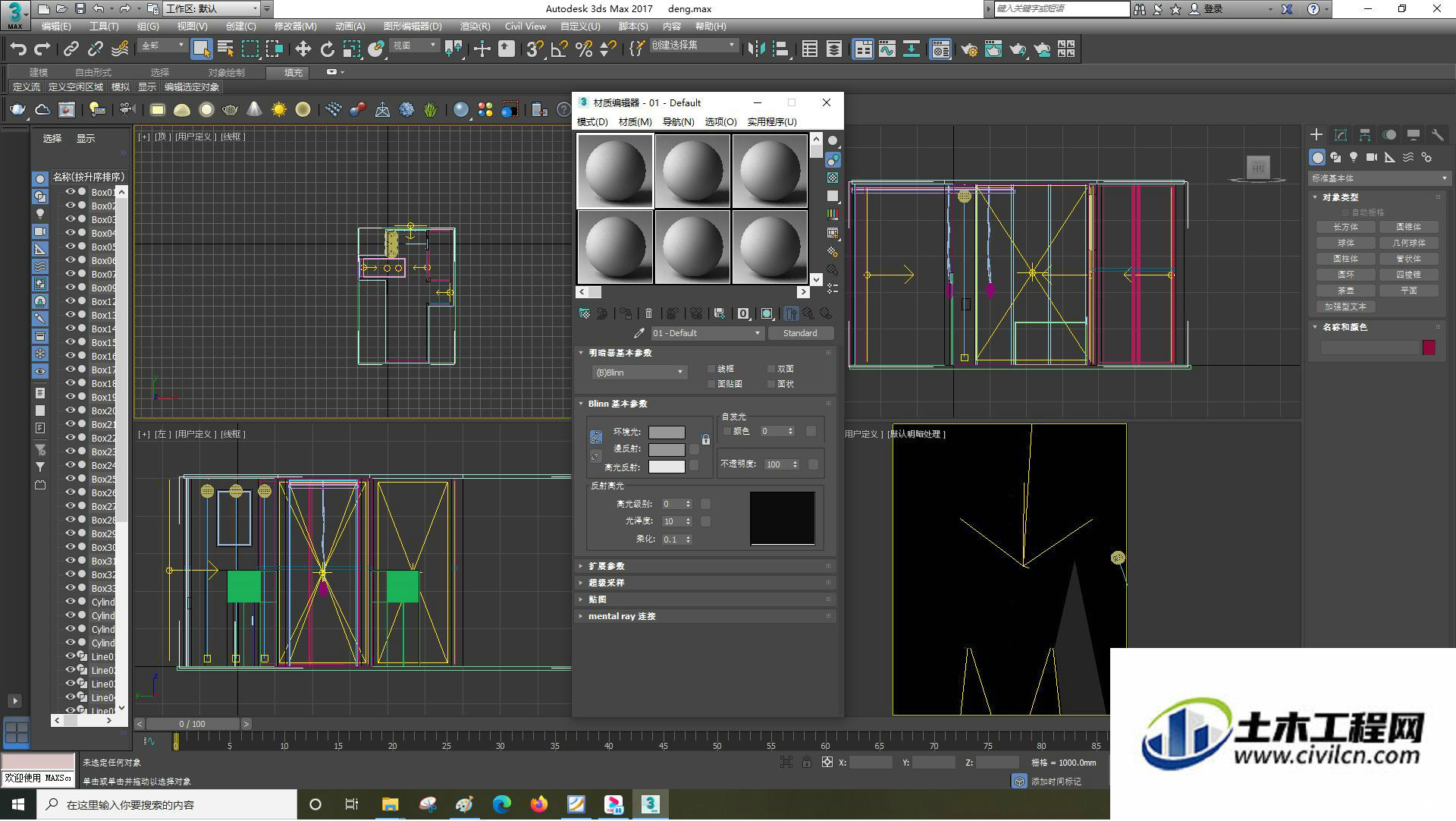Screen dimensions: 1456x821
Task: Toggle the Percent Snap icon
Action: pos(583,49)
